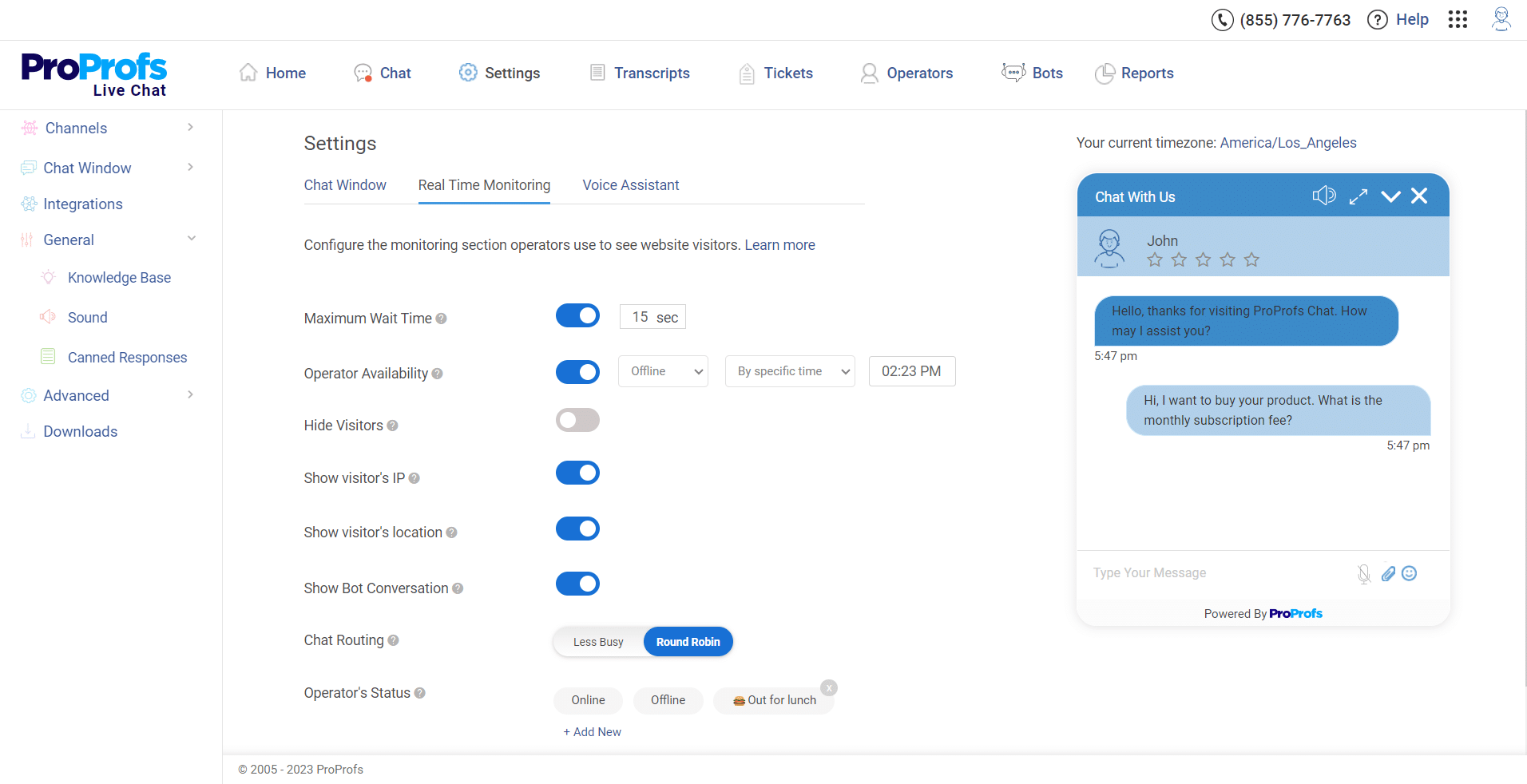Click the 02:23 PM time field
Viewport: 1527px width, 784px height.
point(912,371)
